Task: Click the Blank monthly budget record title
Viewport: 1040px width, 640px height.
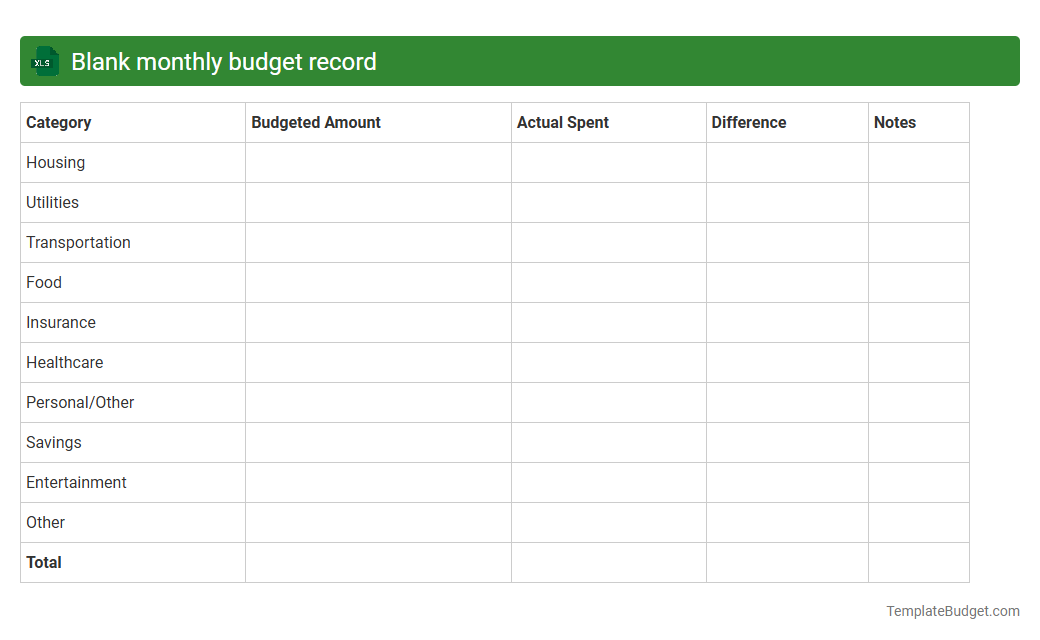Action: click(x=223, y=61)
